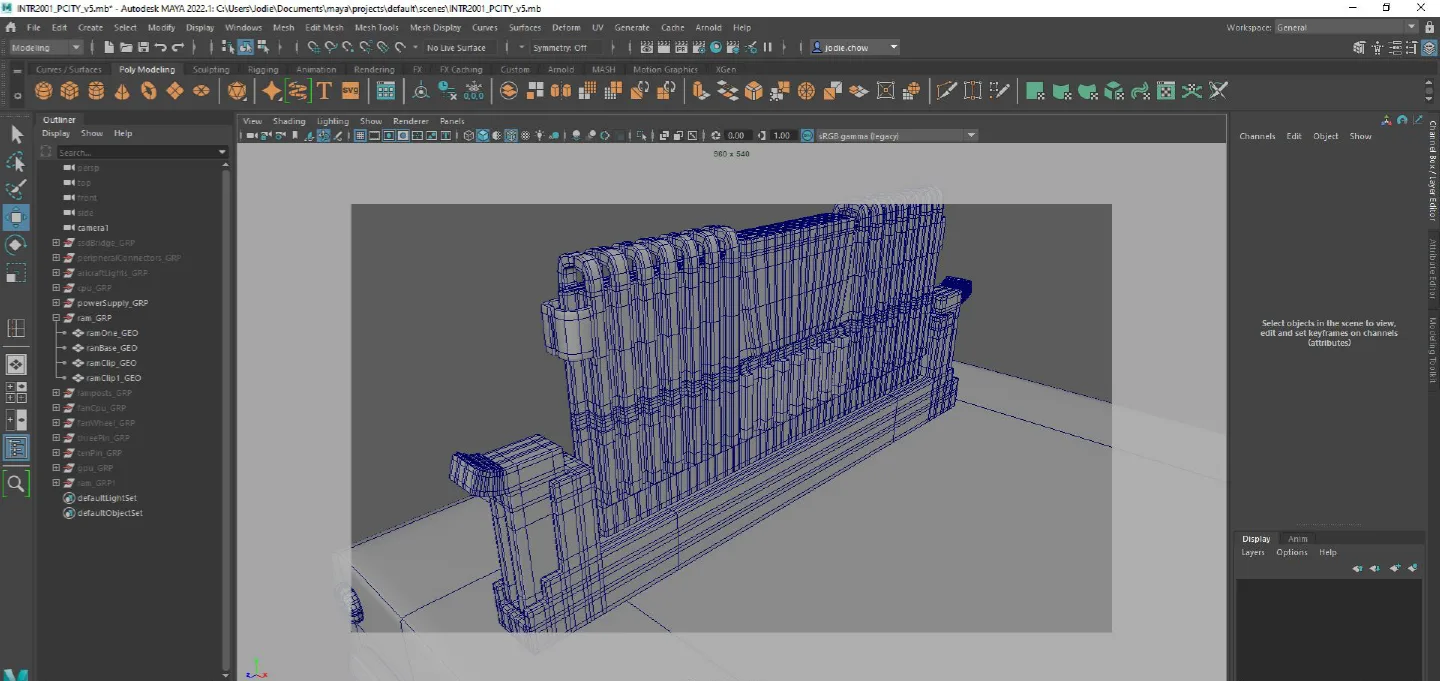Toggle Snap to Grids
Viewport: 1440px width, 681px height.
click(313, 47)
